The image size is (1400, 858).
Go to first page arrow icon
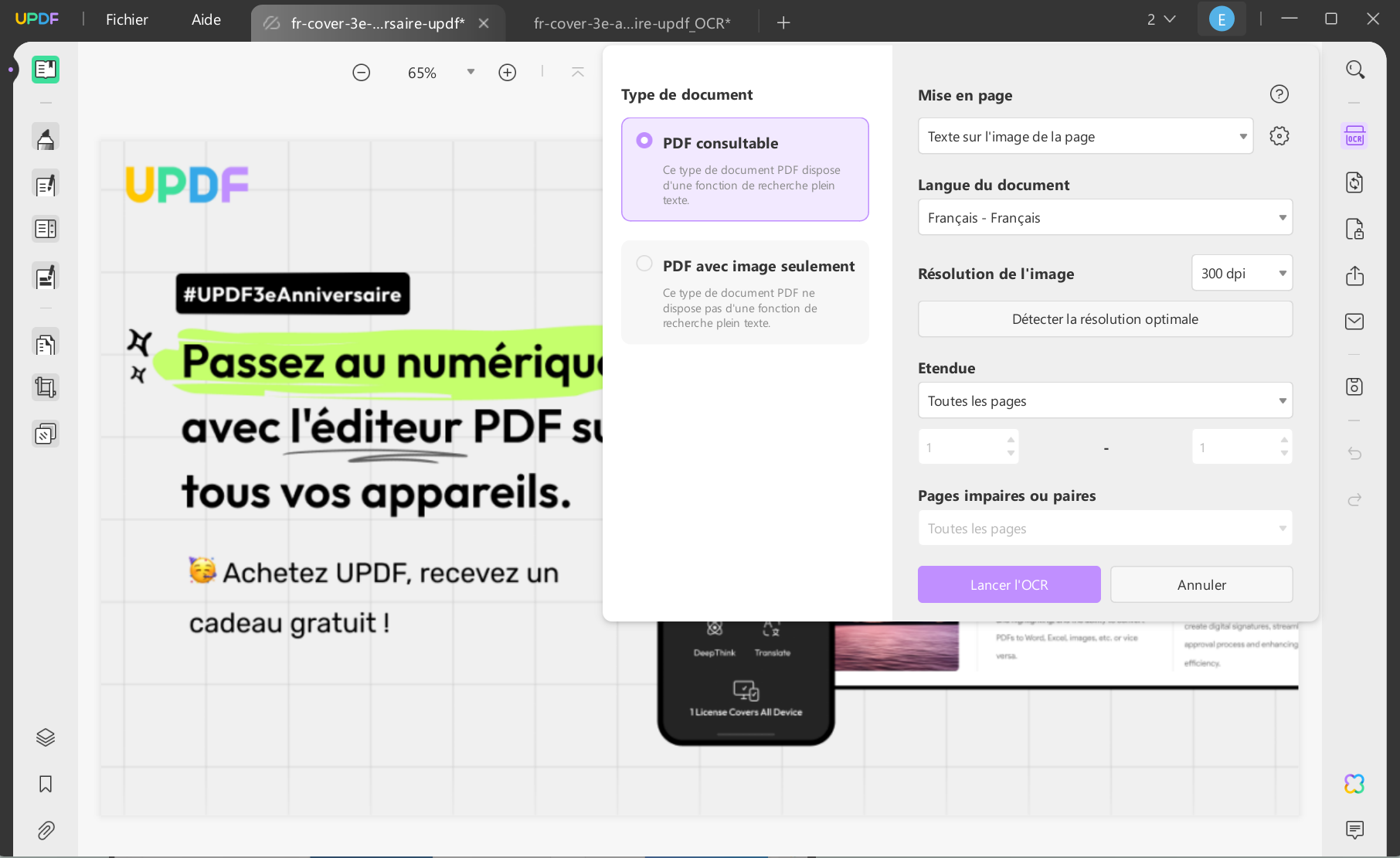click(578, 72)
